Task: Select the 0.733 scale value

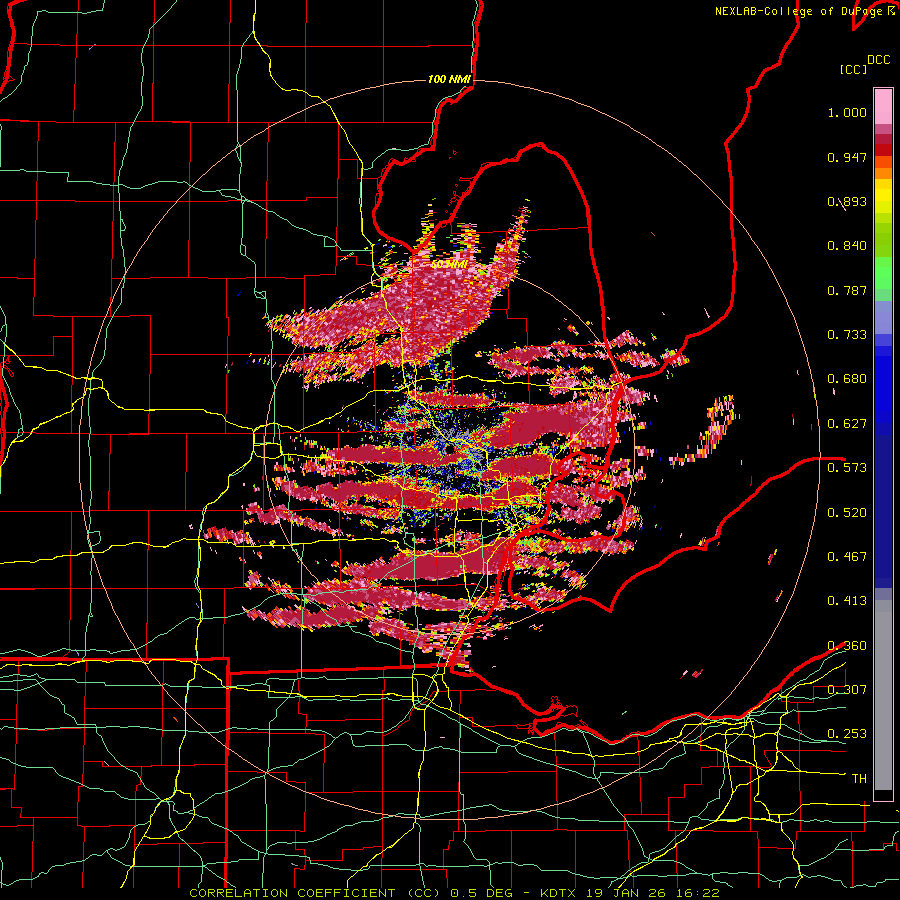Action: pos(847,335)
